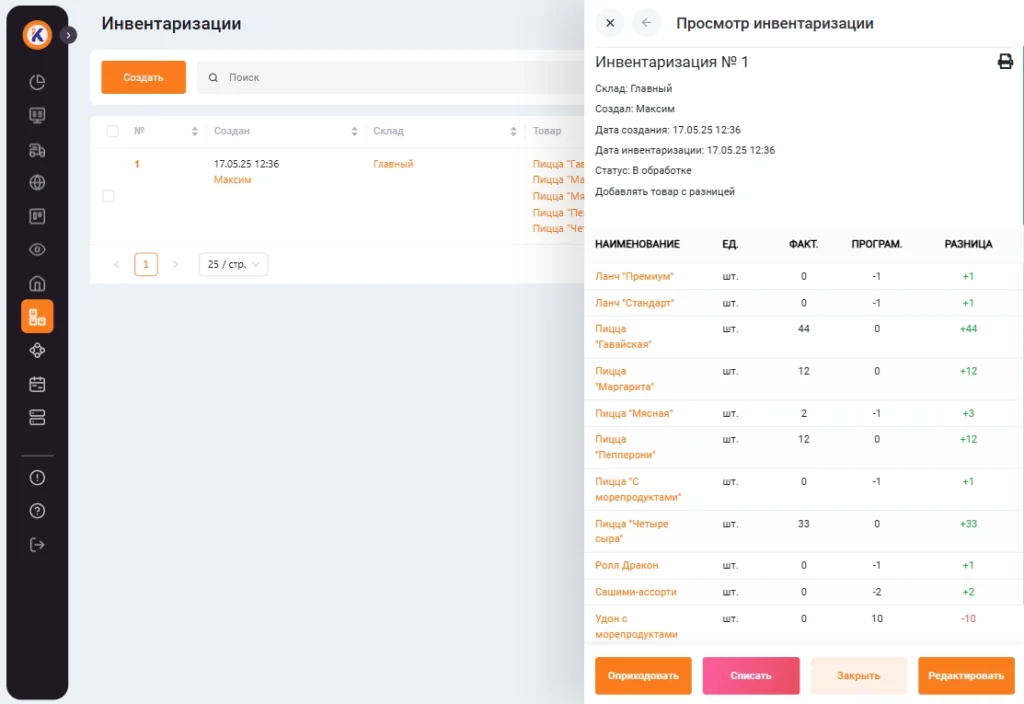Click the eye icon in sidebar

37,250
